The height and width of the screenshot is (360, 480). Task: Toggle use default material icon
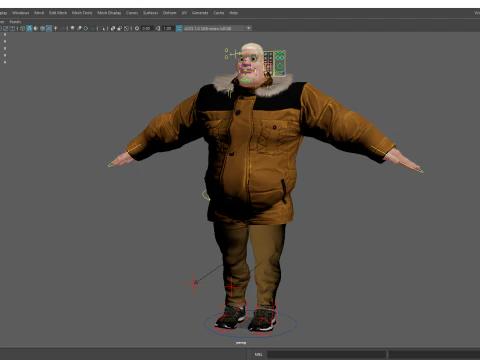coord(36,28)
